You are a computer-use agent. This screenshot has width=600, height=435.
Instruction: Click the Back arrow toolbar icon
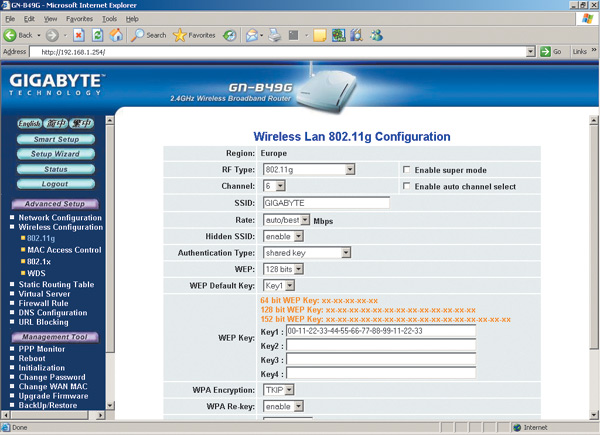(10, 35)
